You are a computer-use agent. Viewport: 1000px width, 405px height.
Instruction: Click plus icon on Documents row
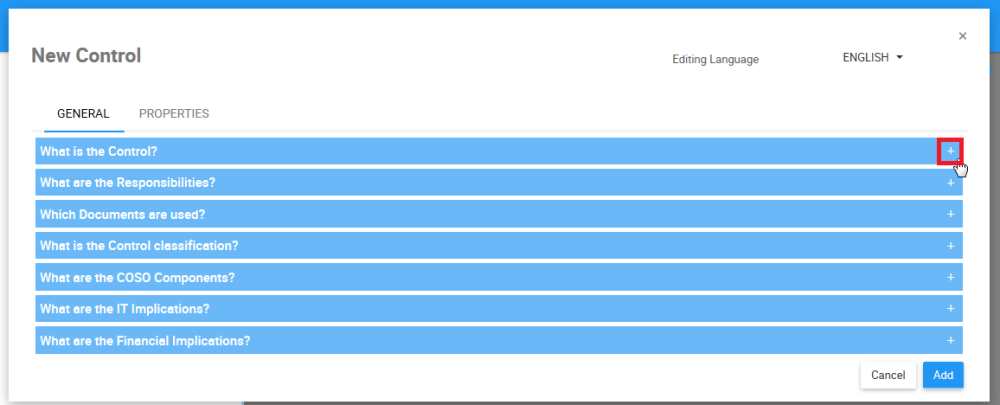point(950,214)
